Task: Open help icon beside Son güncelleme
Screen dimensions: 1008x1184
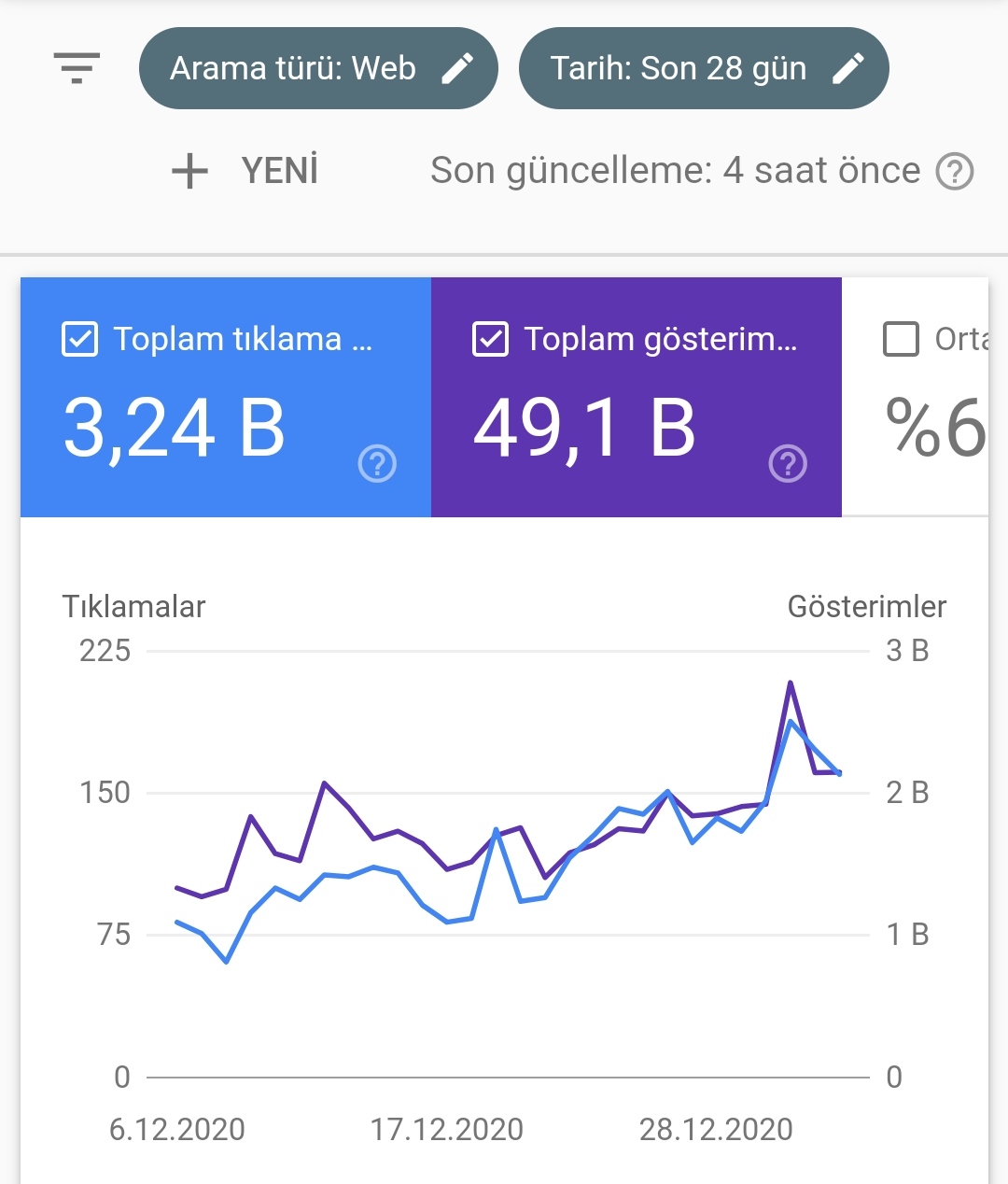Action: tap(955, 172)
